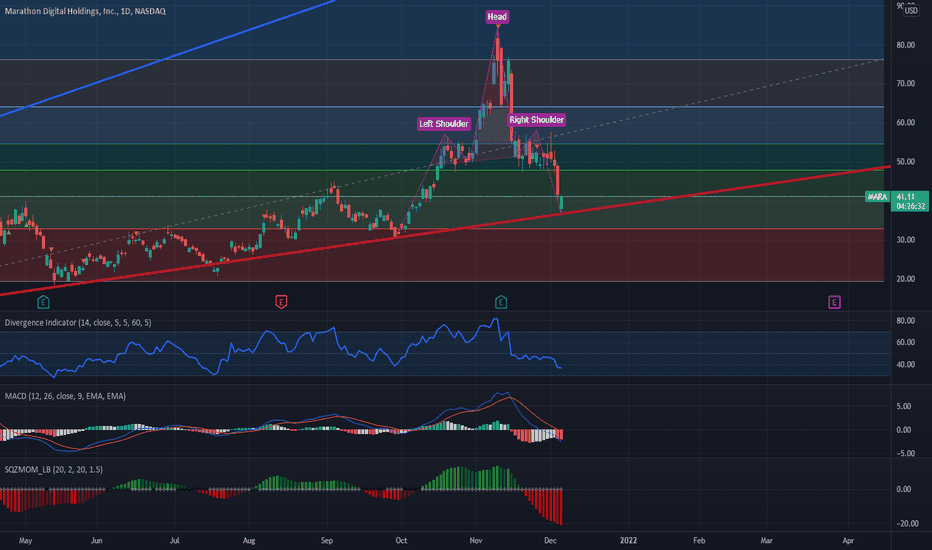932x550 pixels.
Task: Click the Marathon Digital Holdings chart title
Action: tap(85, 11)
